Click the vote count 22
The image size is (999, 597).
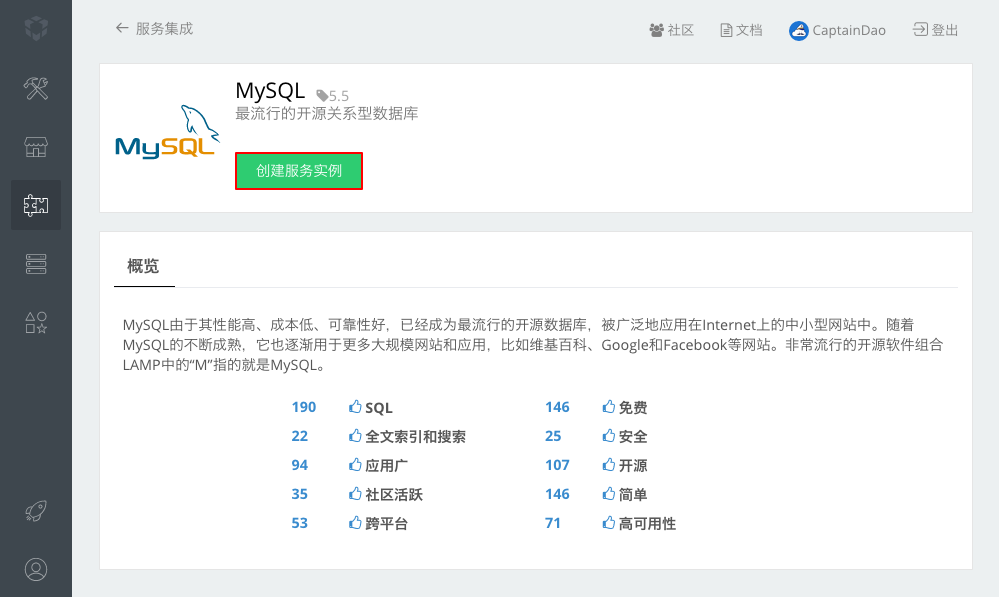299,436
